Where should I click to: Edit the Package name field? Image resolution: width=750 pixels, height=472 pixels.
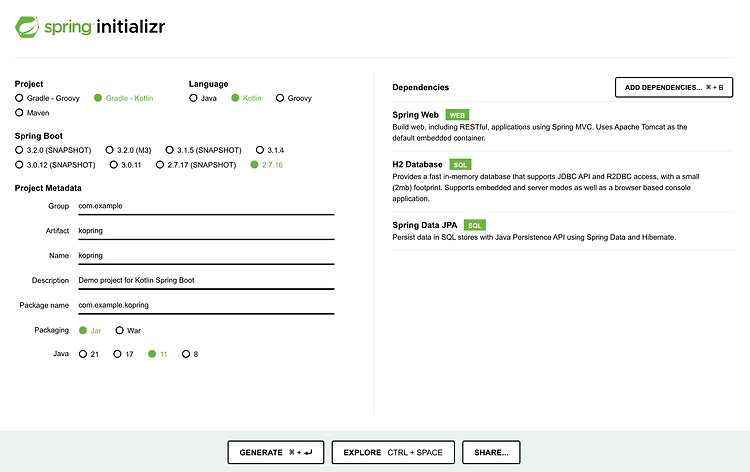(206, 306)
